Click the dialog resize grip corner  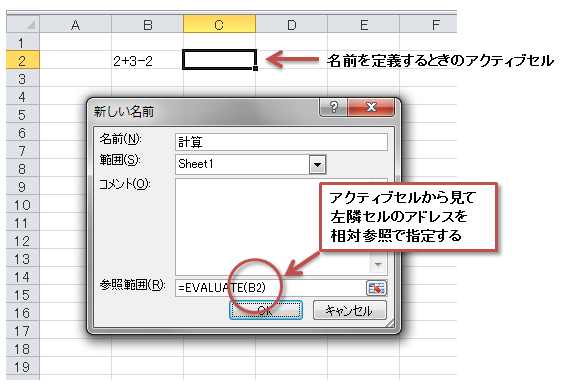[390, 323]
